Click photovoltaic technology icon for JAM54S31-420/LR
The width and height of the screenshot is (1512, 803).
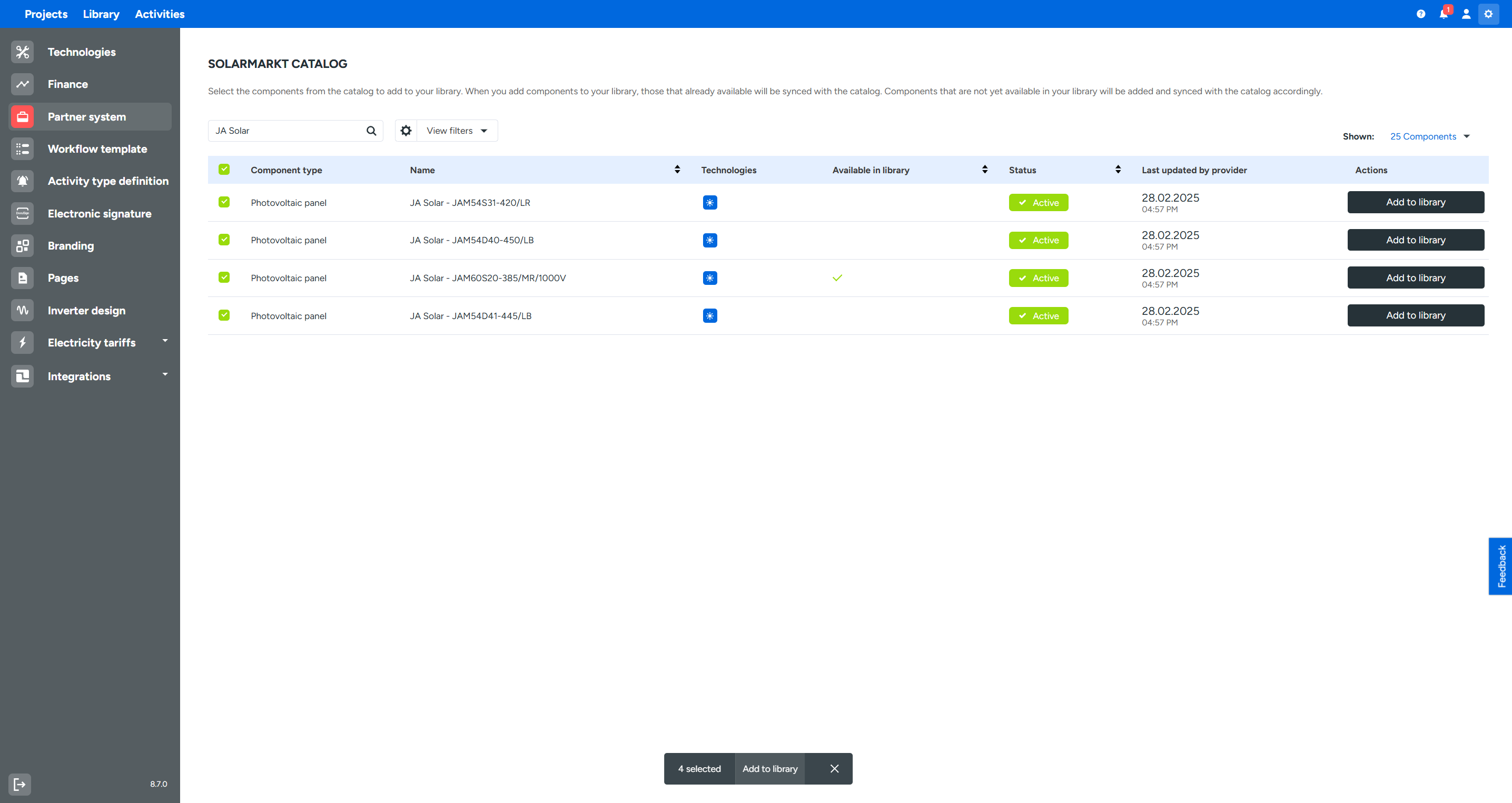709,203
